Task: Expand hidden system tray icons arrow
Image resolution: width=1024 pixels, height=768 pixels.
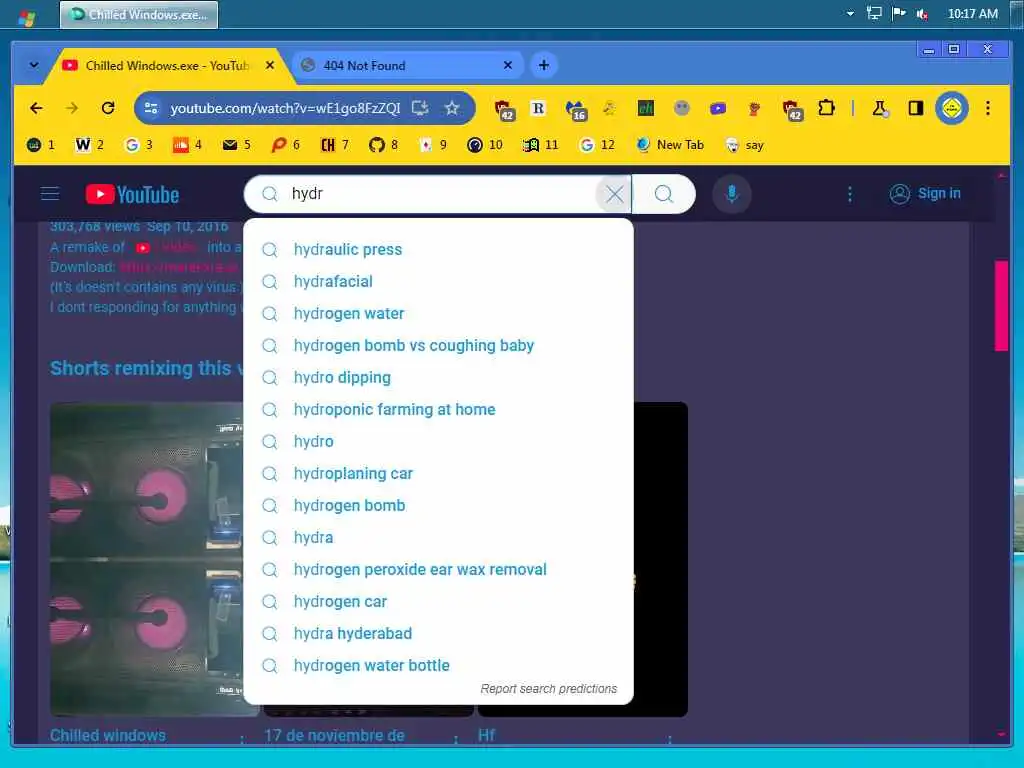Action: [x=850, y=14]
